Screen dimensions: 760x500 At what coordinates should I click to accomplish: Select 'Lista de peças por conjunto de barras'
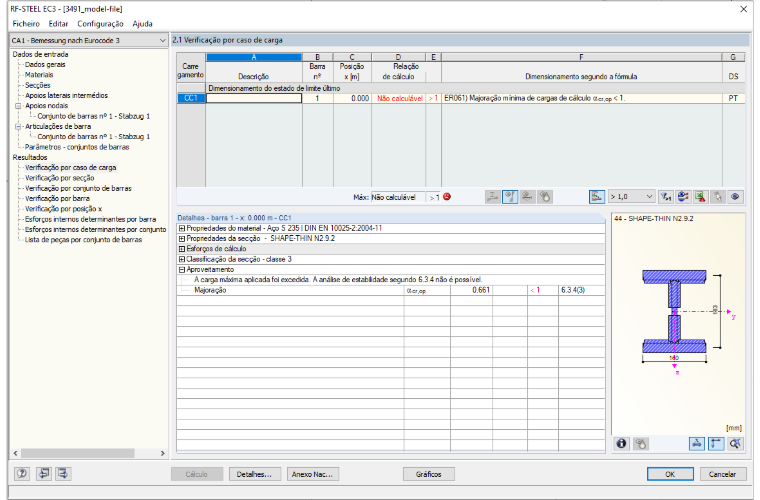(x=83, y=239)
